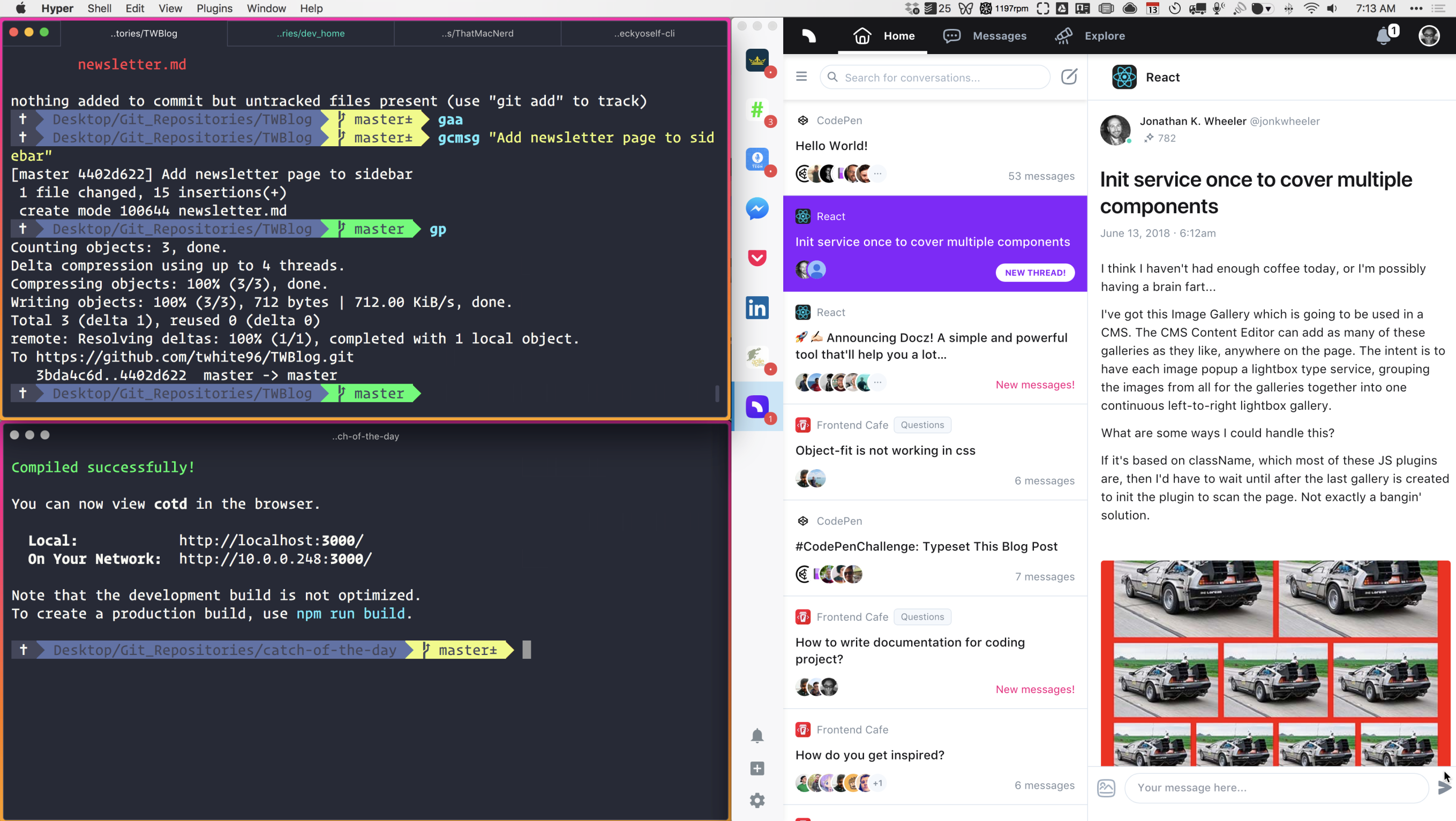Click the CodePen community label above Hello World!
The image size is (1456, 821).
coord(839,120)
